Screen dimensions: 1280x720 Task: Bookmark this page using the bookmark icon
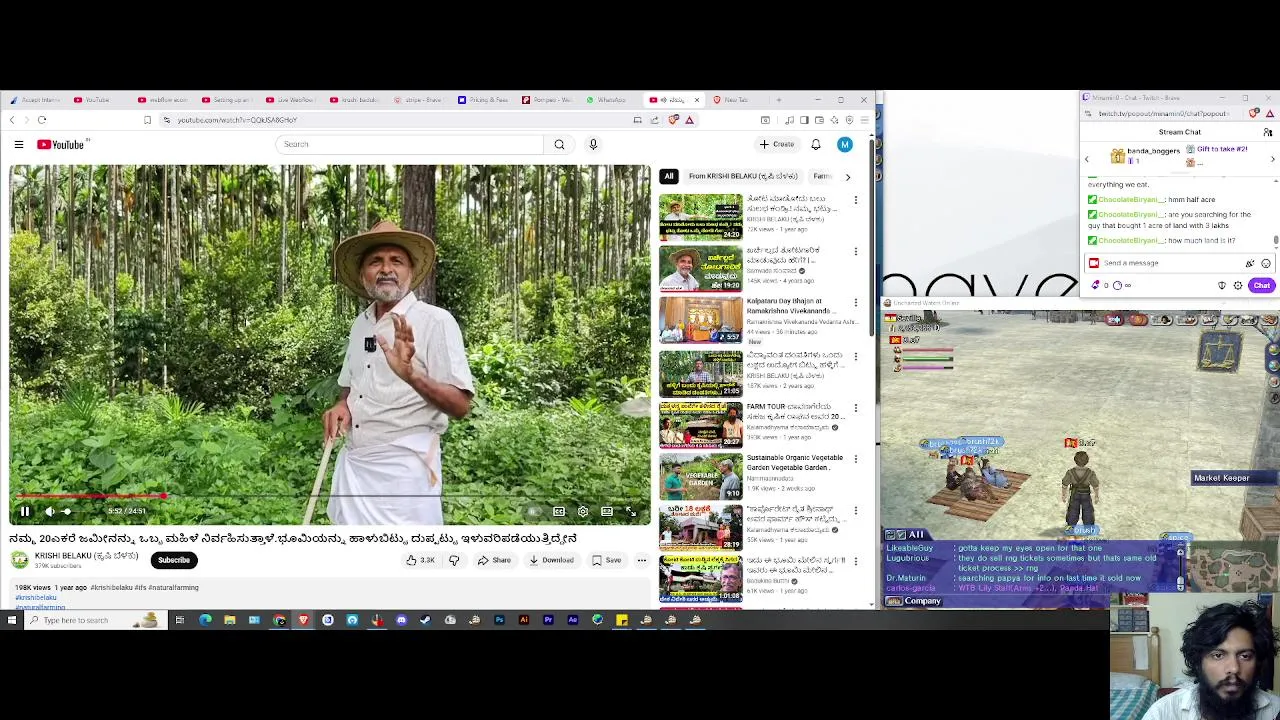pyautogui.click(x=147, y=120)
